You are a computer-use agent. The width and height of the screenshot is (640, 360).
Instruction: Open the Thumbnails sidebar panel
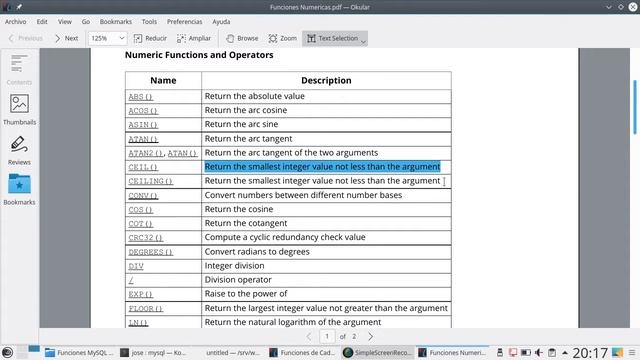tap(19, 109)
